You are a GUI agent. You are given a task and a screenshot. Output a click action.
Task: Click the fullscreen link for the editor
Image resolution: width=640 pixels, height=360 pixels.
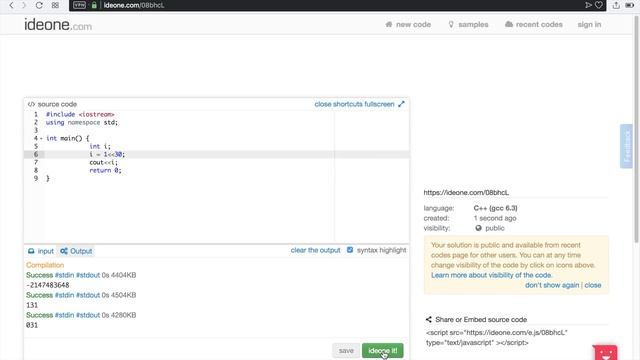tap(379, 104)
